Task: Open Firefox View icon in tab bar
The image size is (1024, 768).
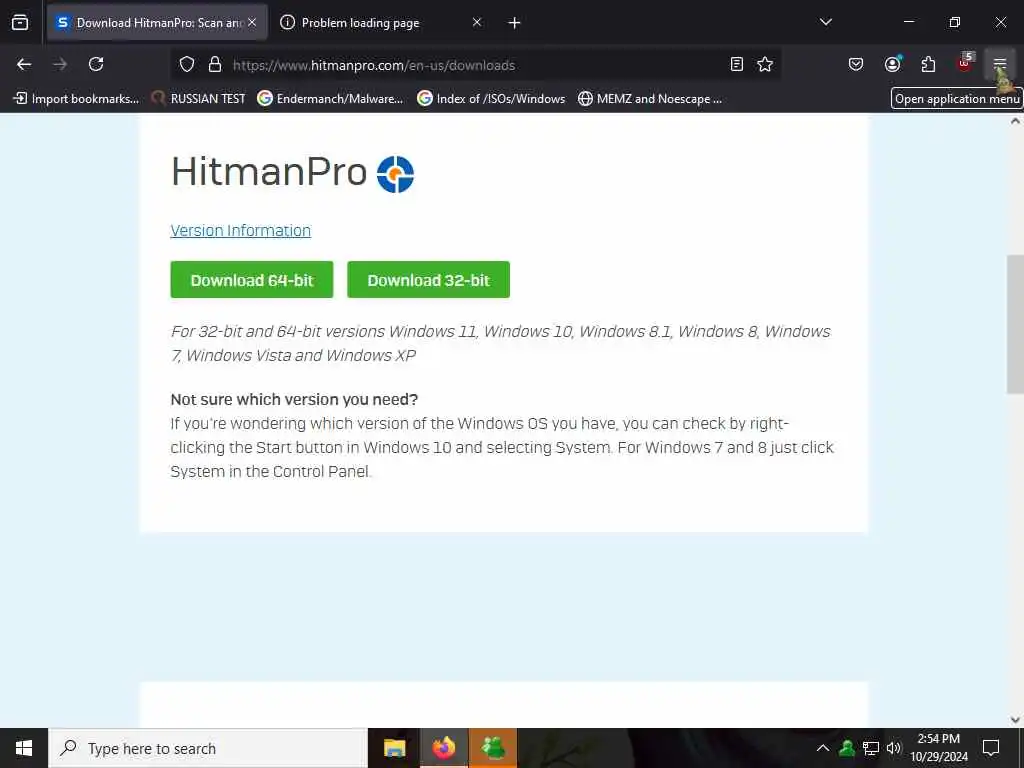Action: click(x=20, y=22)
